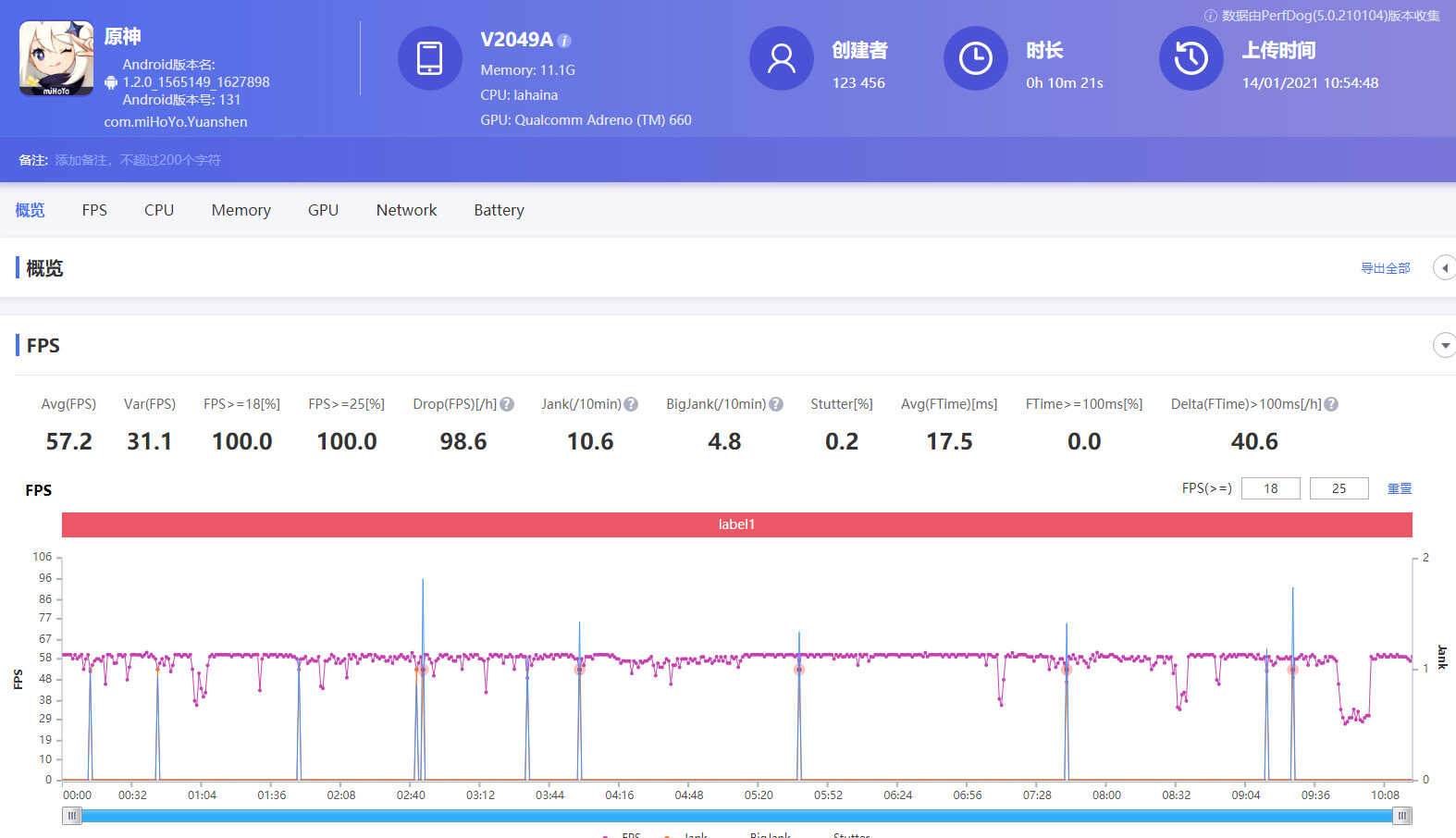
Task: Collapse the FPS section dropdown arrow
Action: 1444,345
